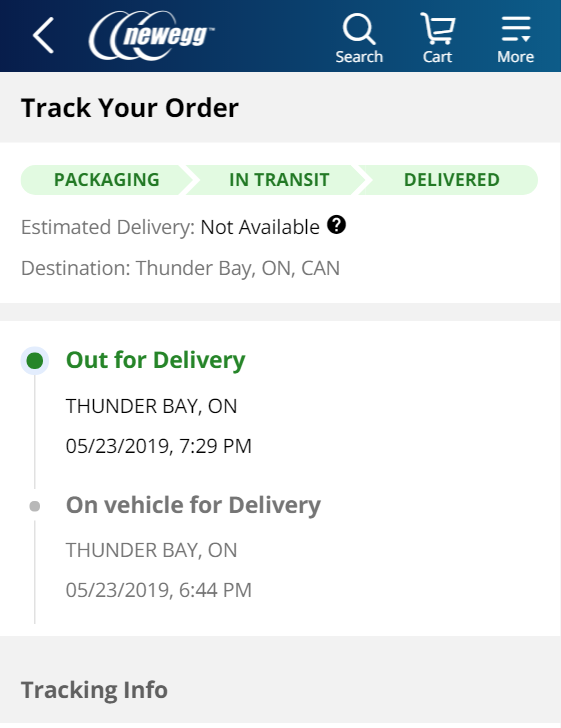Click the 6:44 PM timestamp entry
Viewport: 561px width, 728px height.
click(158, 590)
